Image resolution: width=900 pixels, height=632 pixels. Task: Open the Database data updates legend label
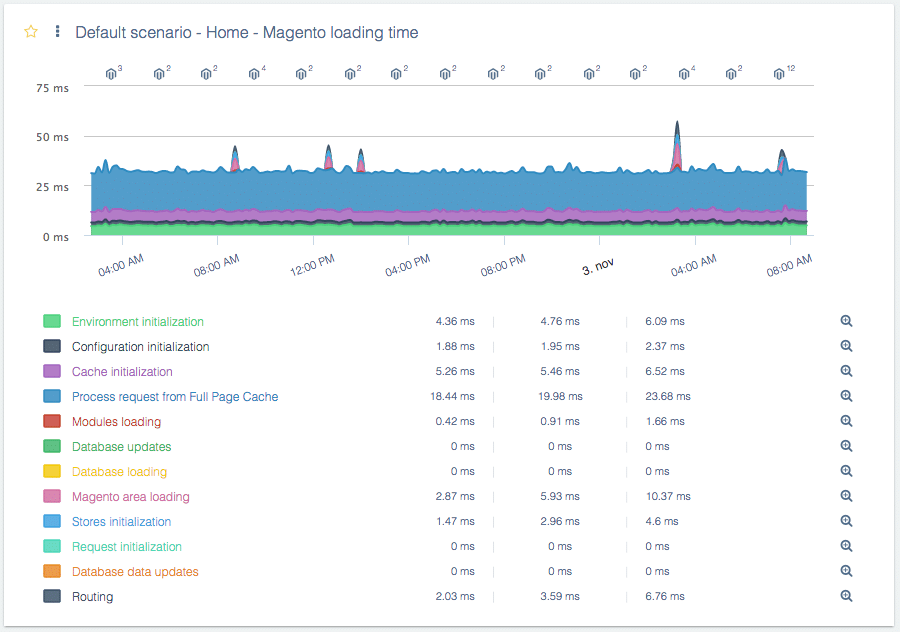pyautogui.click(x=135, y=572)
